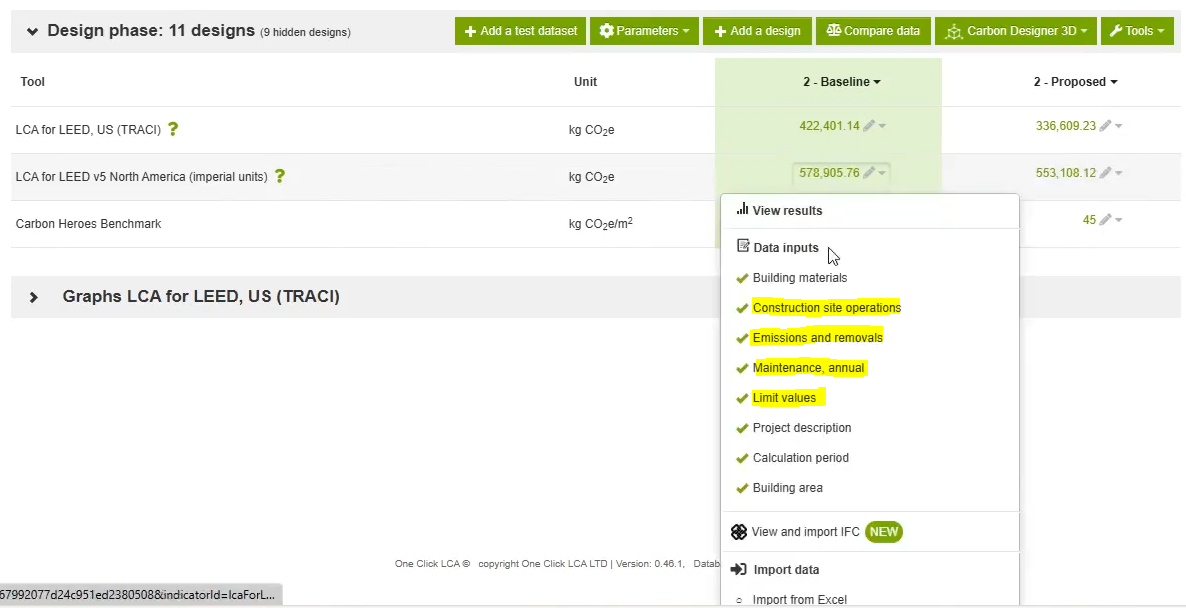
Task: Click the gear icon on the Parameters button
Action: [x=609, y=30]
